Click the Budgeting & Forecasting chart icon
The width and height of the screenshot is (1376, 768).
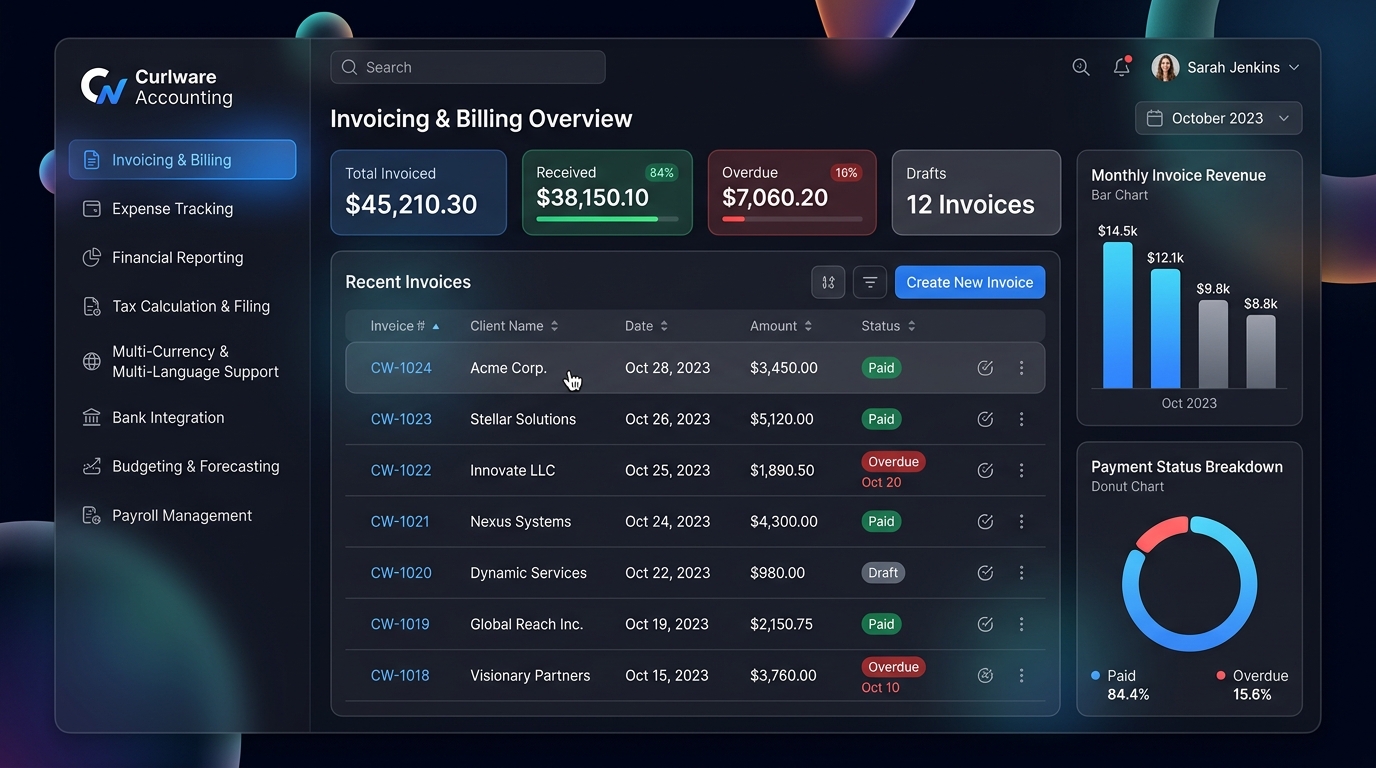point(92,467)
